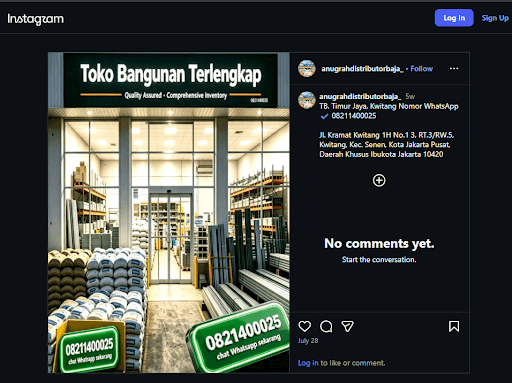Open the Toko Bangunan Terlengkap post image

(169, 212)
